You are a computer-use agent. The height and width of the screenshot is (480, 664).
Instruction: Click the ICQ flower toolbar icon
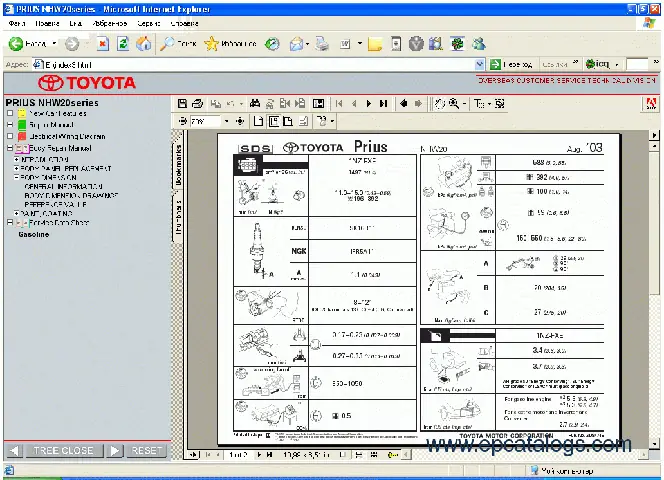457,44
